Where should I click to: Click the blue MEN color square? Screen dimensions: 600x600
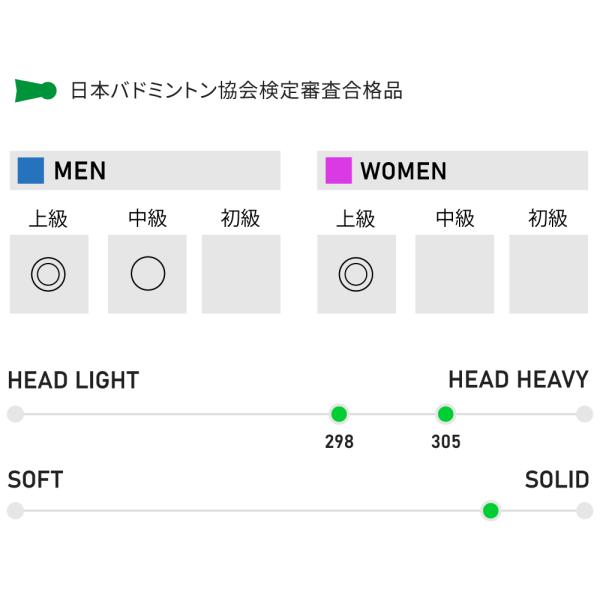[x=31, y=171]
